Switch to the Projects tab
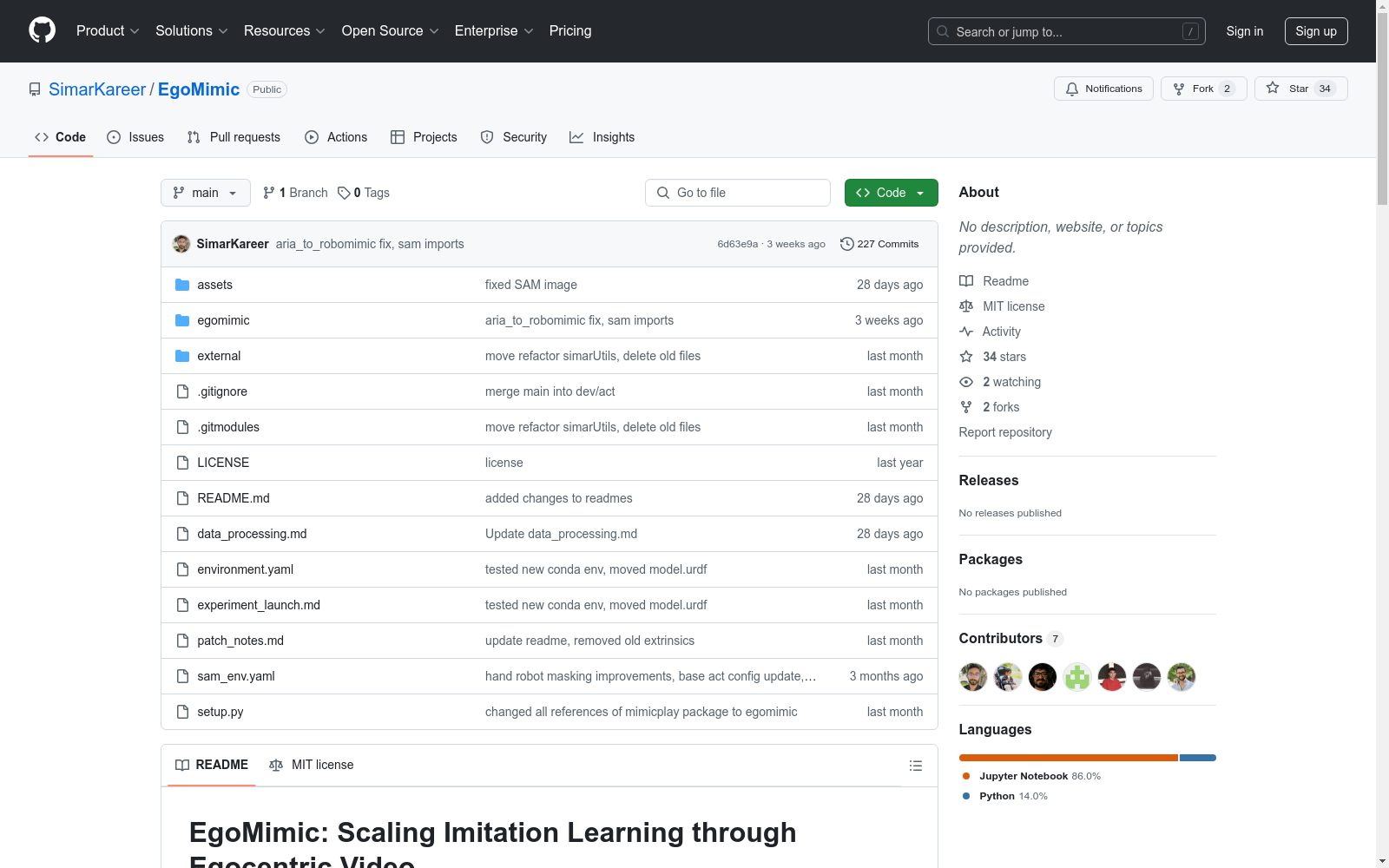The image size is (1389, 868). [x=424, y=137]
